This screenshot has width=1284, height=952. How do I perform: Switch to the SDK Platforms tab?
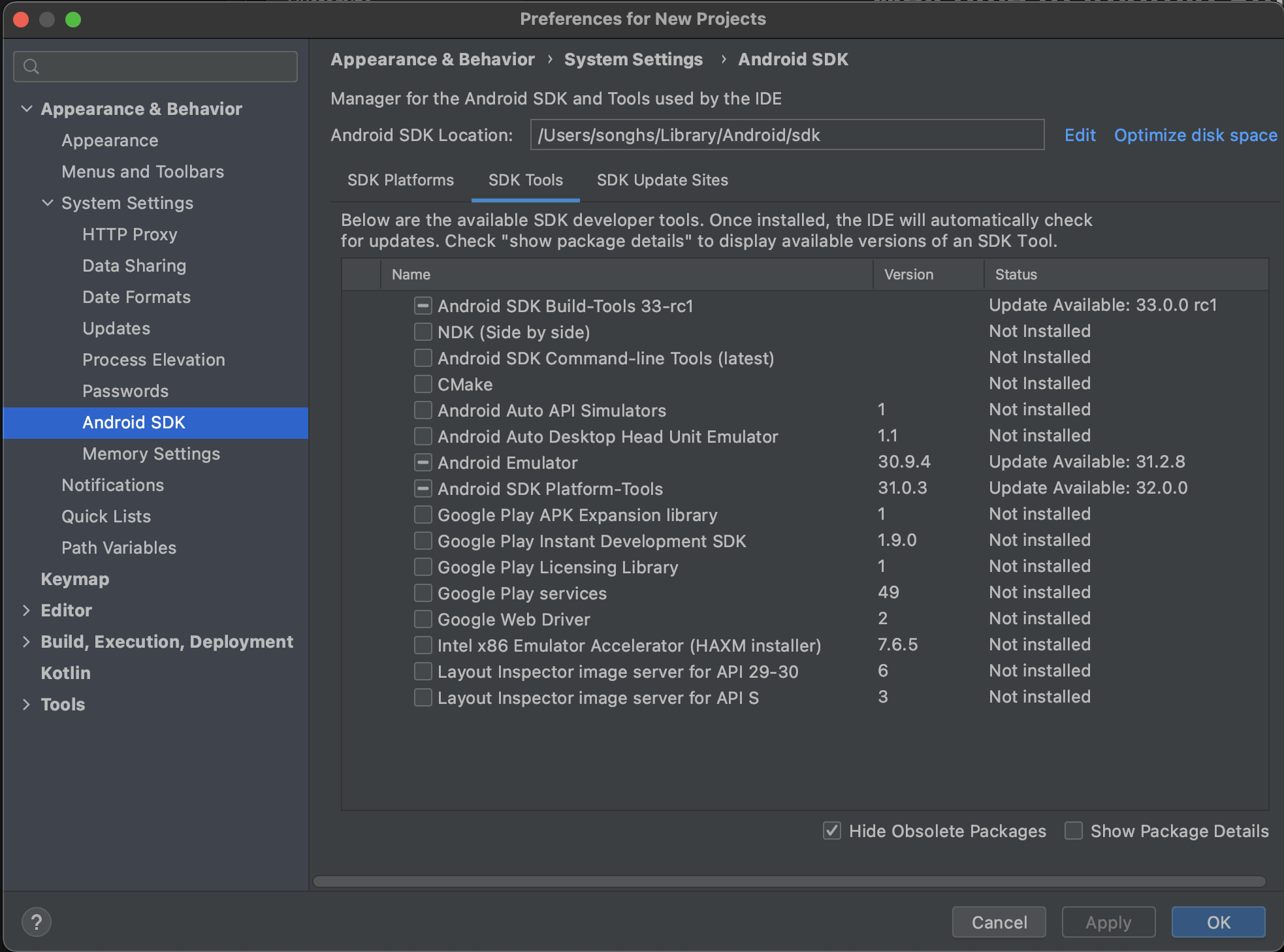(400, 180)
